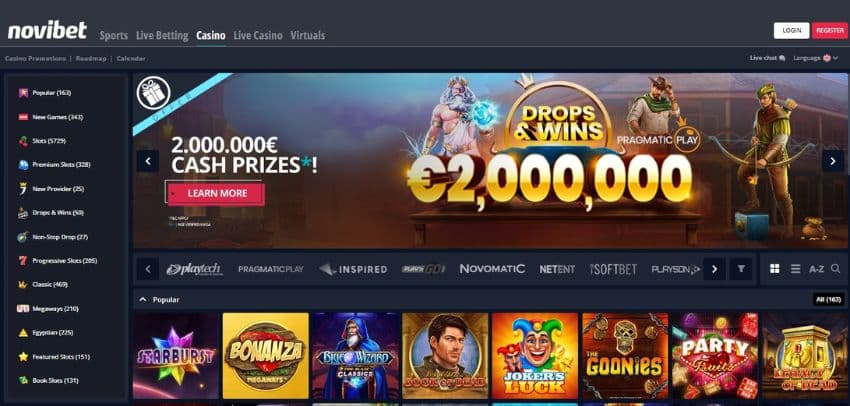Open the Starburst game thumbnail
Viewport: 850px width, 406px height.
(176, 356)
